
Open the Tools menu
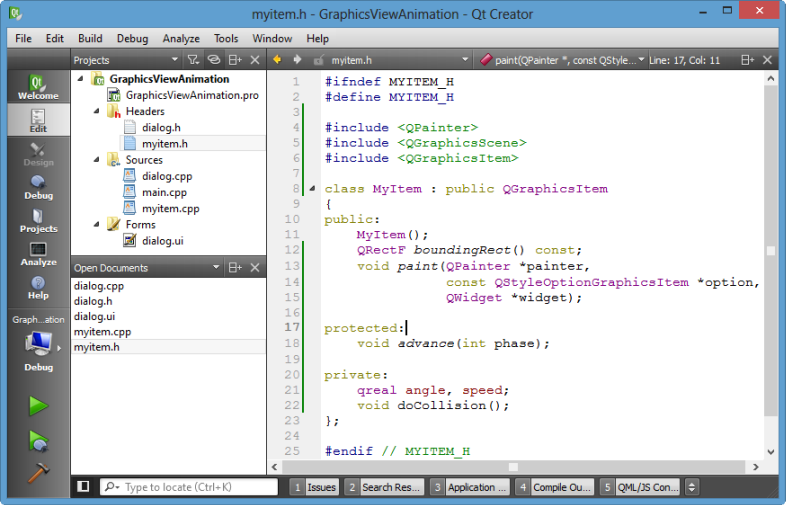pos(226,39)
